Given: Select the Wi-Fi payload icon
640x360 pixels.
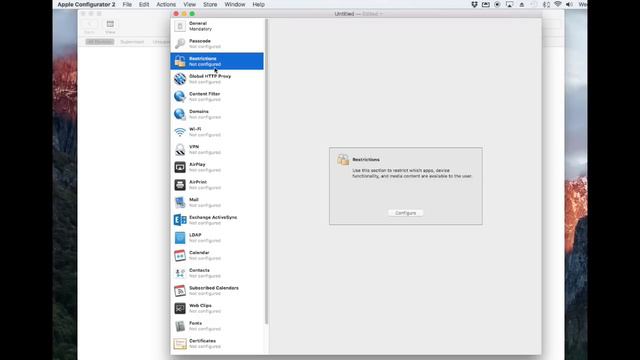Looking at the screenshot, I should (x=180, y=132).
